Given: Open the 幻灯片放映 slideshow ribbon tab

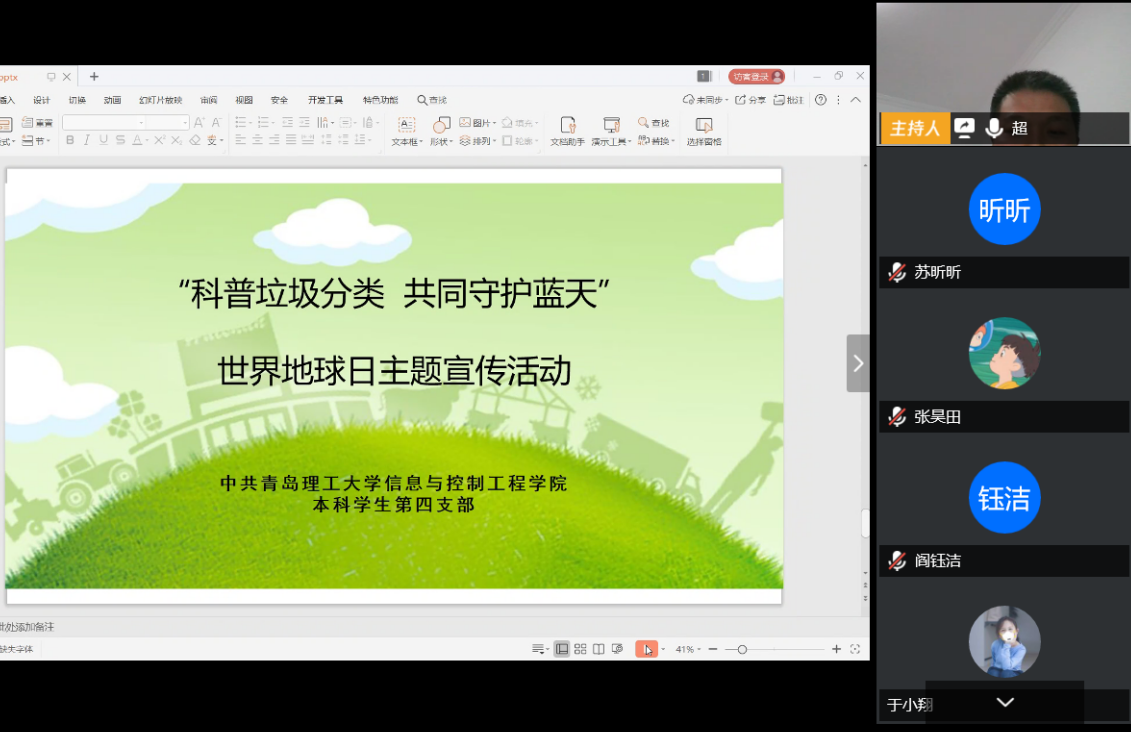Looking at the screenshot, I should click(160, 100).
